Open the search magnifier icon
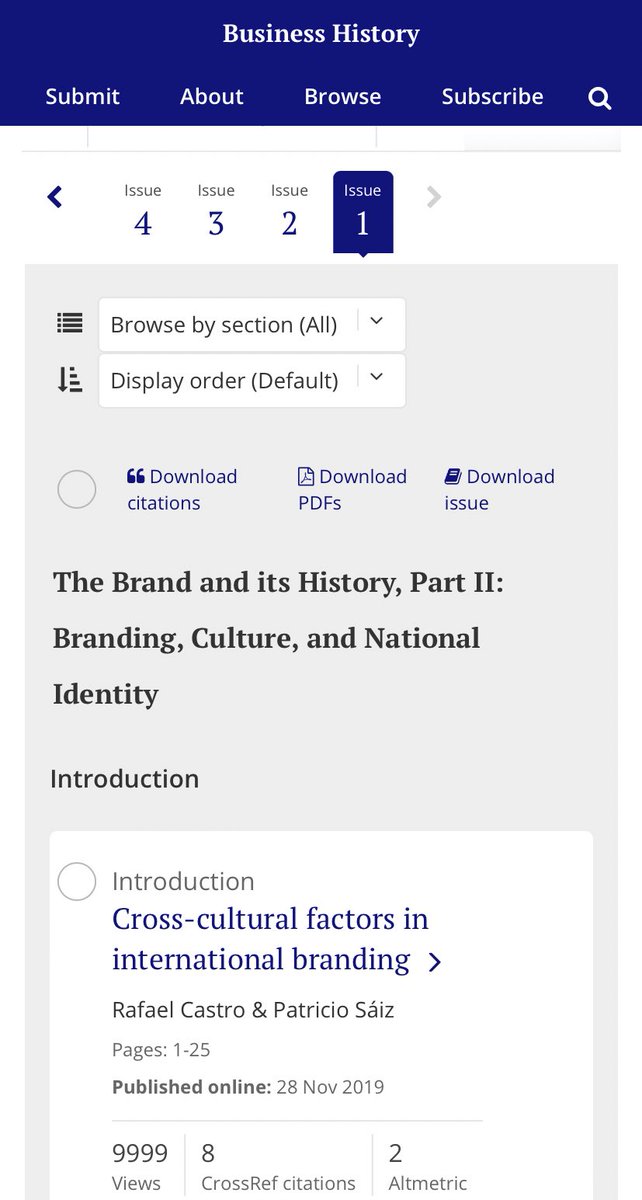642x1200 pixels. 599,98
